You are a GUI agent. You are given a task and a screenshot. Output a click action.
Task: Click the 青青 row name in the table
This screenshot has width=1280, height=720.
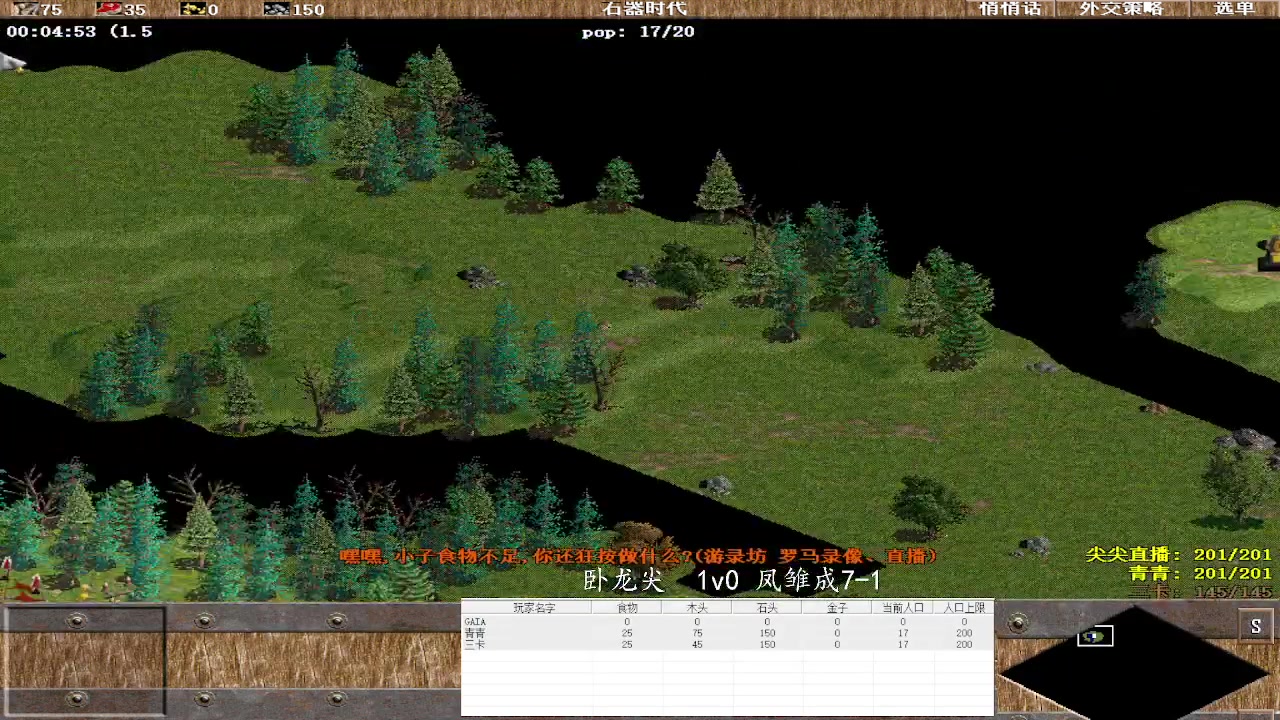[x=475, y=634]
